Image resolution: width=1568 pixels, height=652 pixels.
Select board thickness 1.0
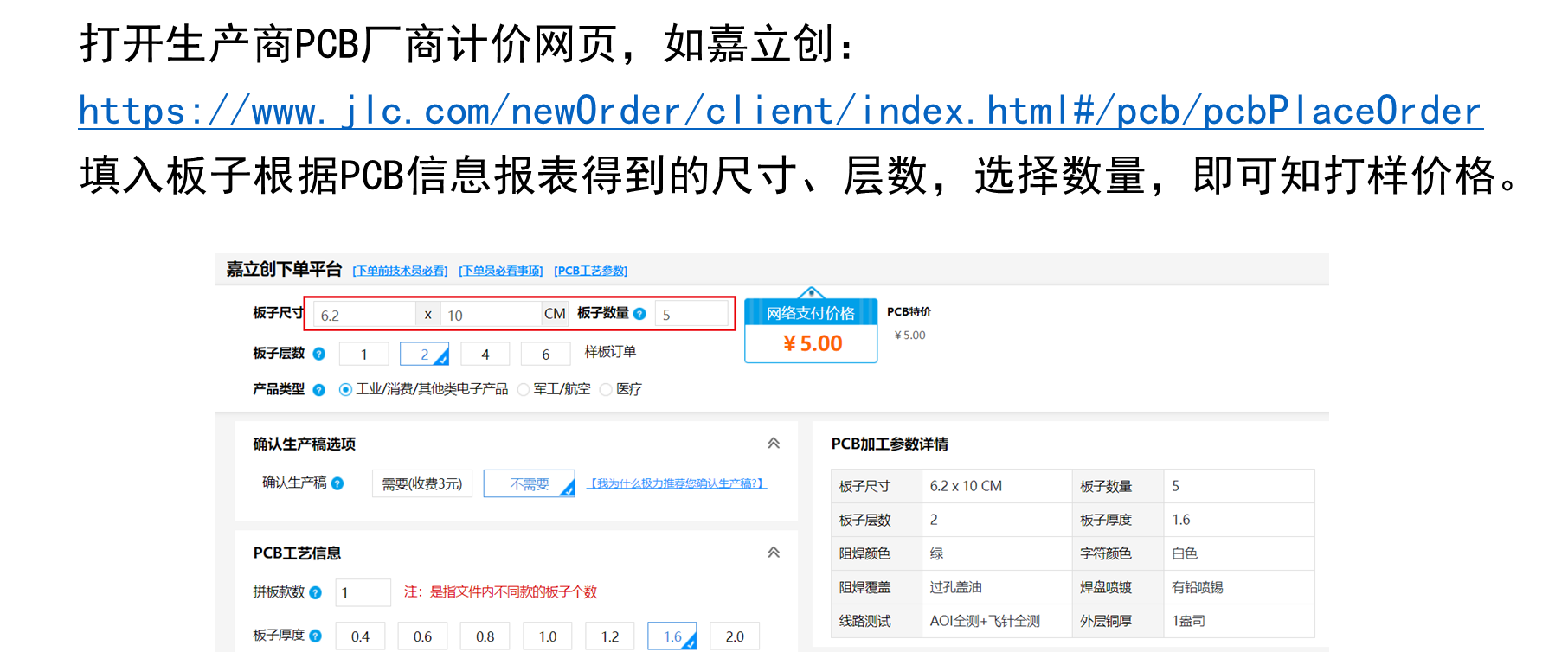(548, 636)
